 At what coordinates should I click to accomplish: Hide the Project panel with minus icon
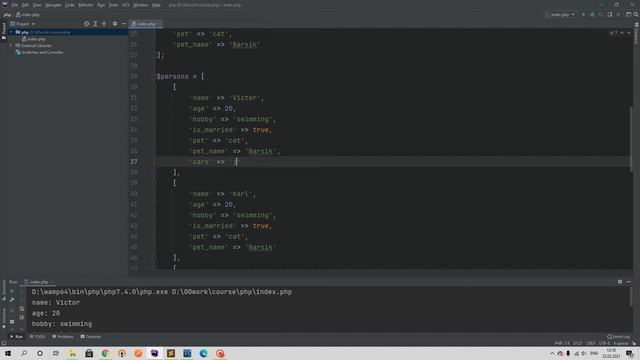coord(123,24)
